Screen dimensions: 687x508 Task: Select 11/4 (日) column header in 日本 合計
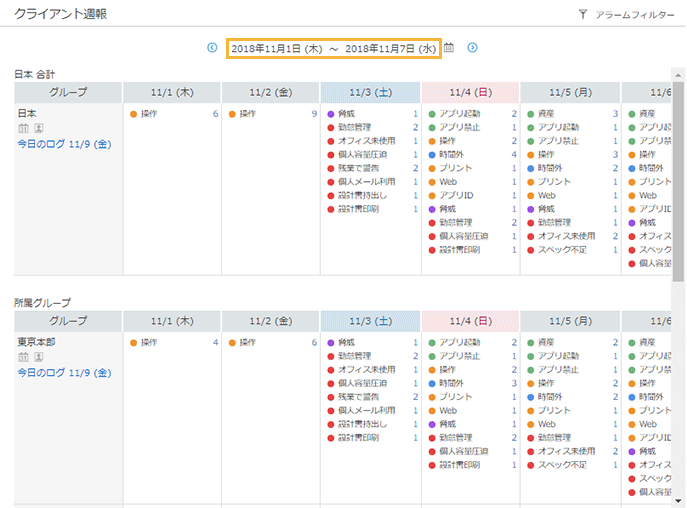[x=470, y=92]
